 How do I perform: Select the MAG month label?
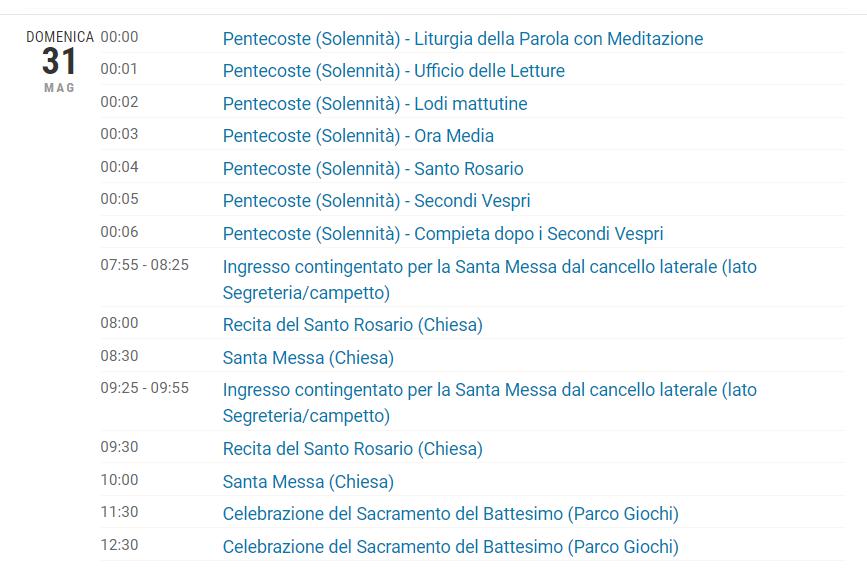[x=59, y=88]
